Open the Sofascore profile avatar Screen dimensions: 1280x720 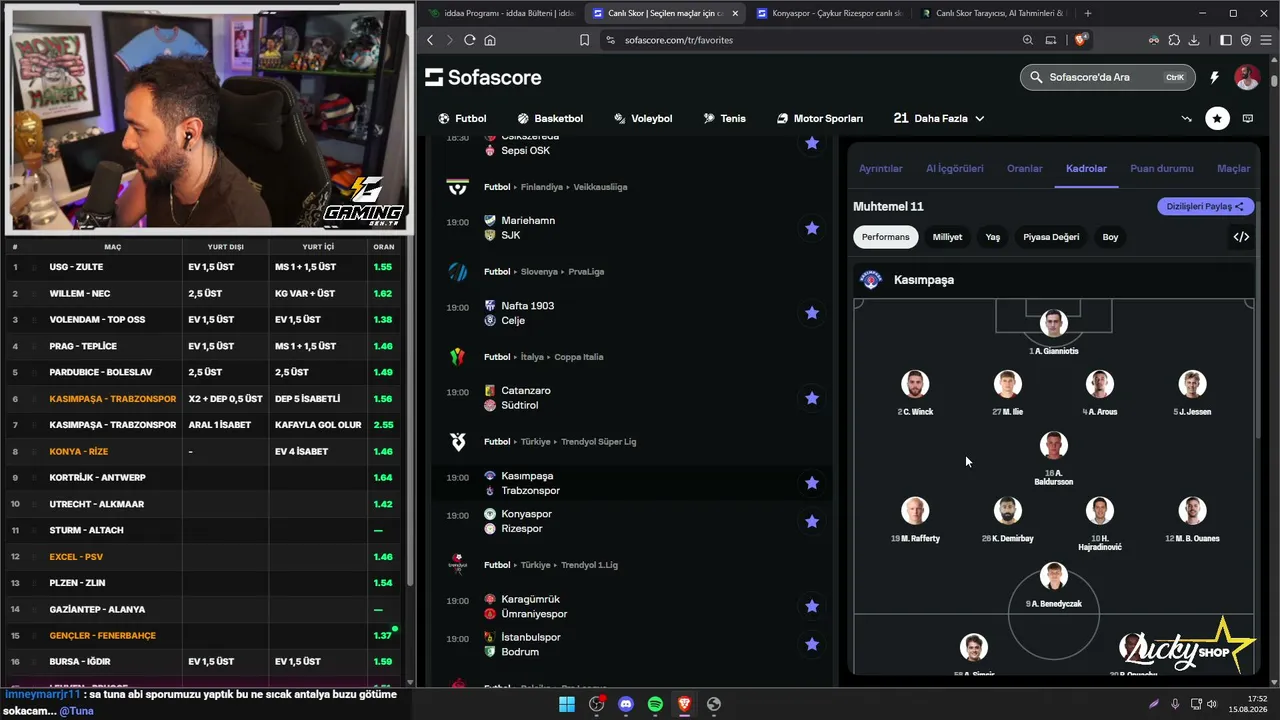click(1246, 77)
